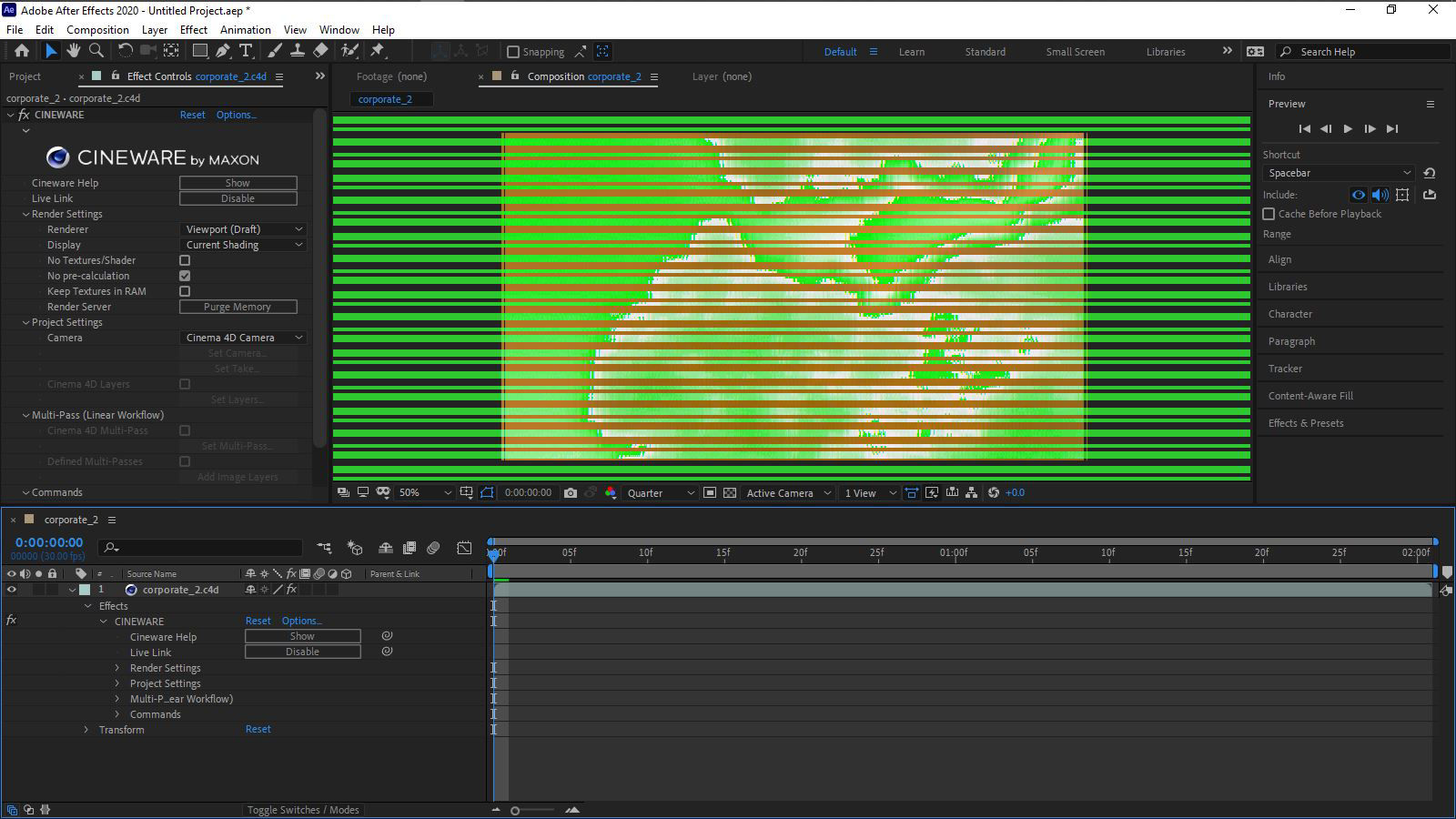1456x819 pixels.
Task: Click the Home icon in toolbar
Action: [22, 51]
